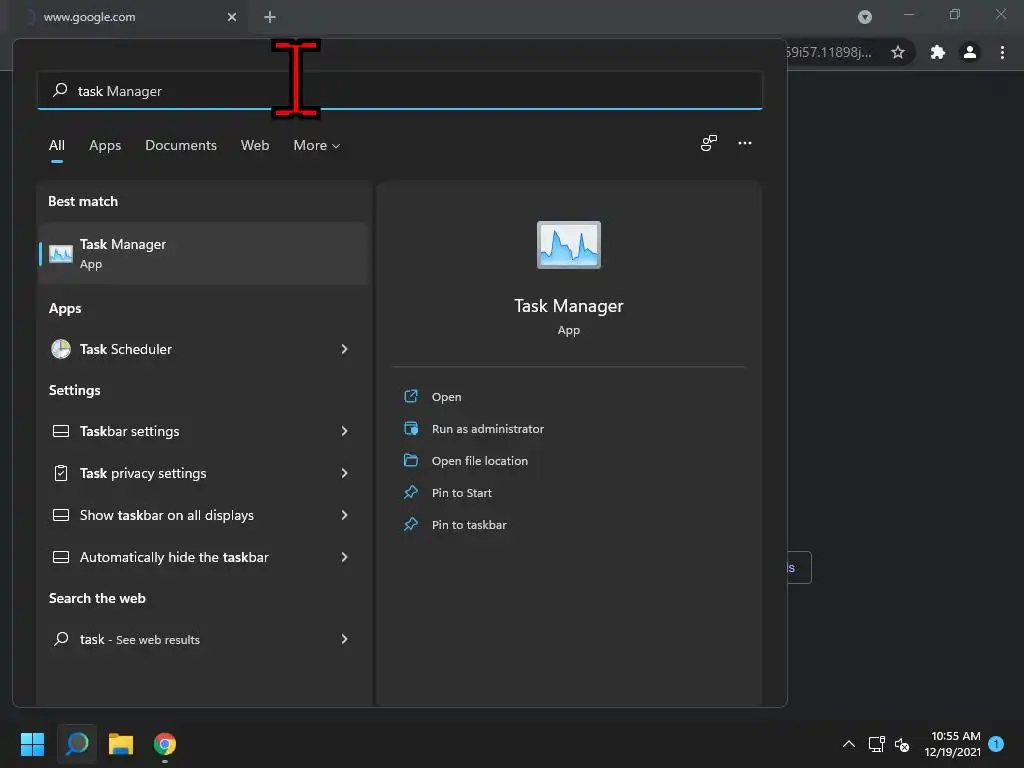Click the web search magnifier icon for task

61,639
